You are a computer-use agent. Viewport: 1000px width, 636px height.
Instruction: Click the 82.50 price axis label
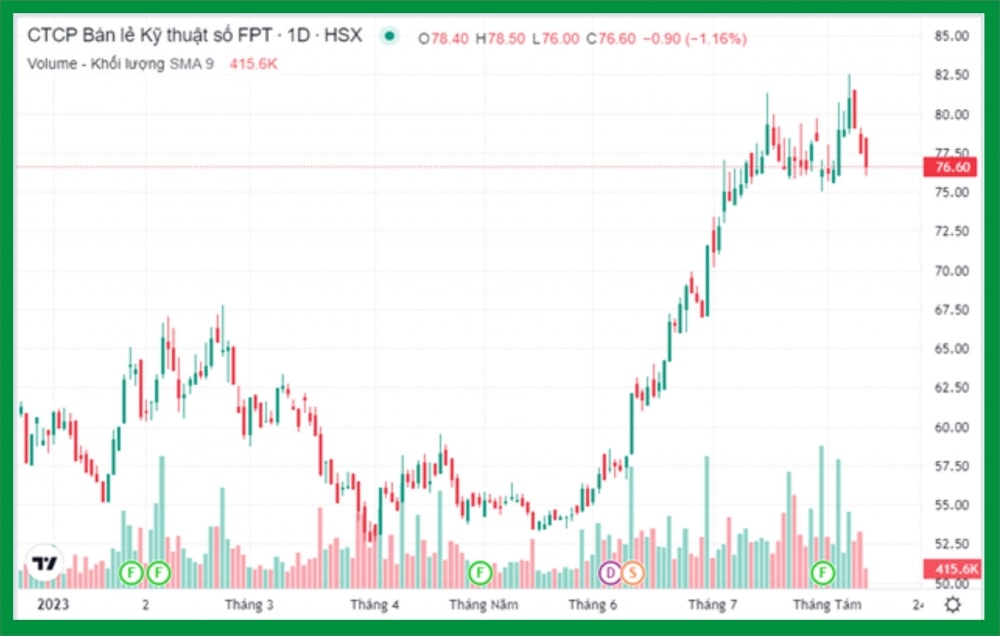coord(952,75)
